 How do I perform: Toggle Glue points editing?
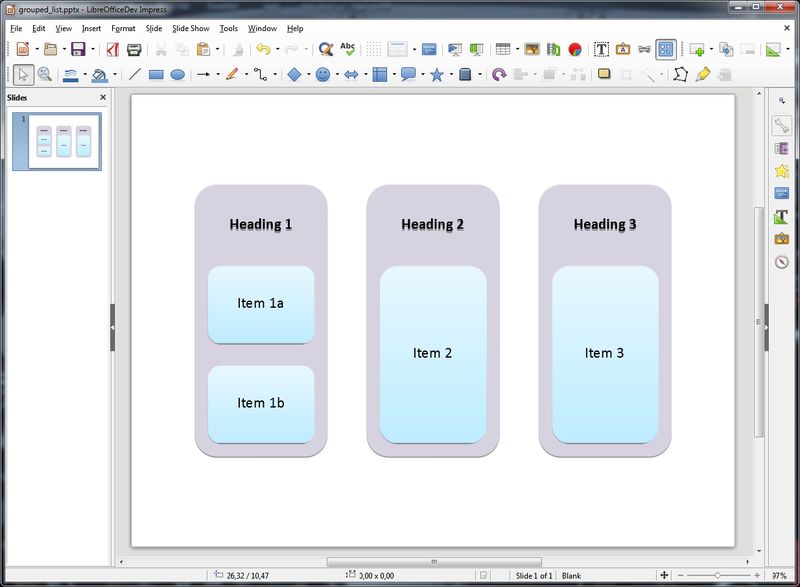click(x=703, y=74)
